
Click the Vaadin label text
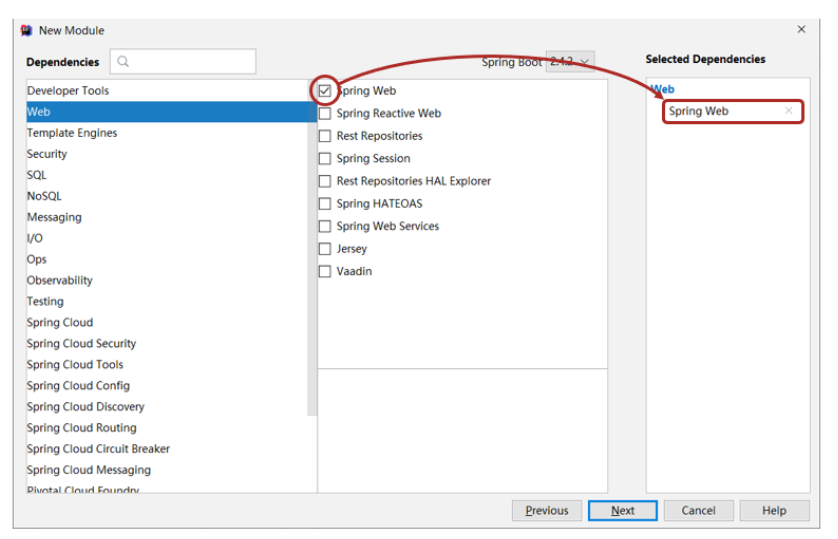354,271
